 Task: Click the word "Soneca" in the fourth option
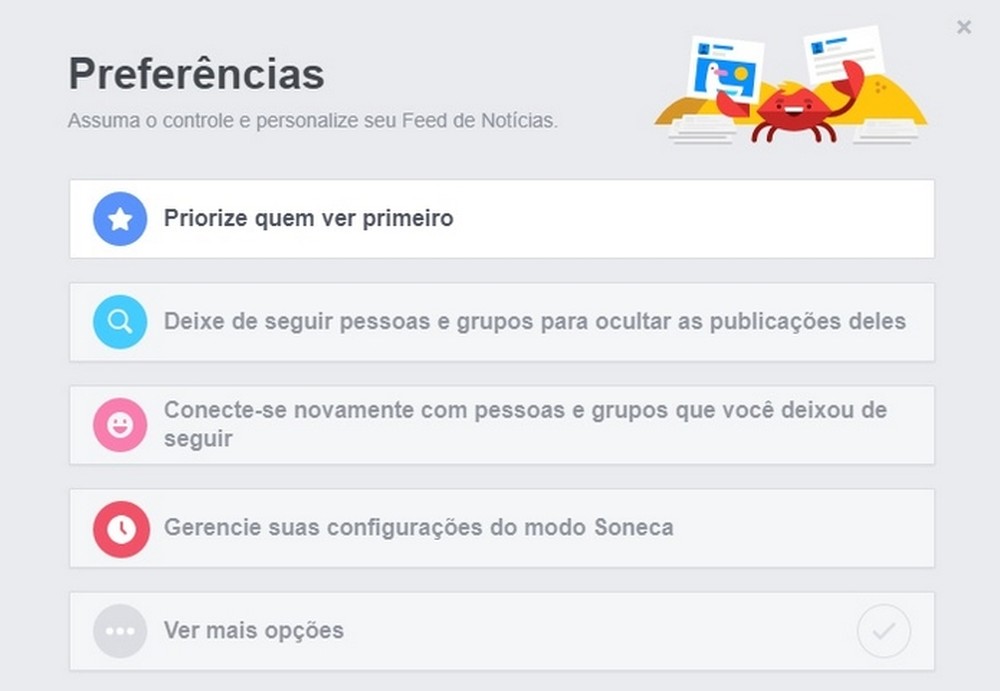click(x=633, y=527)
